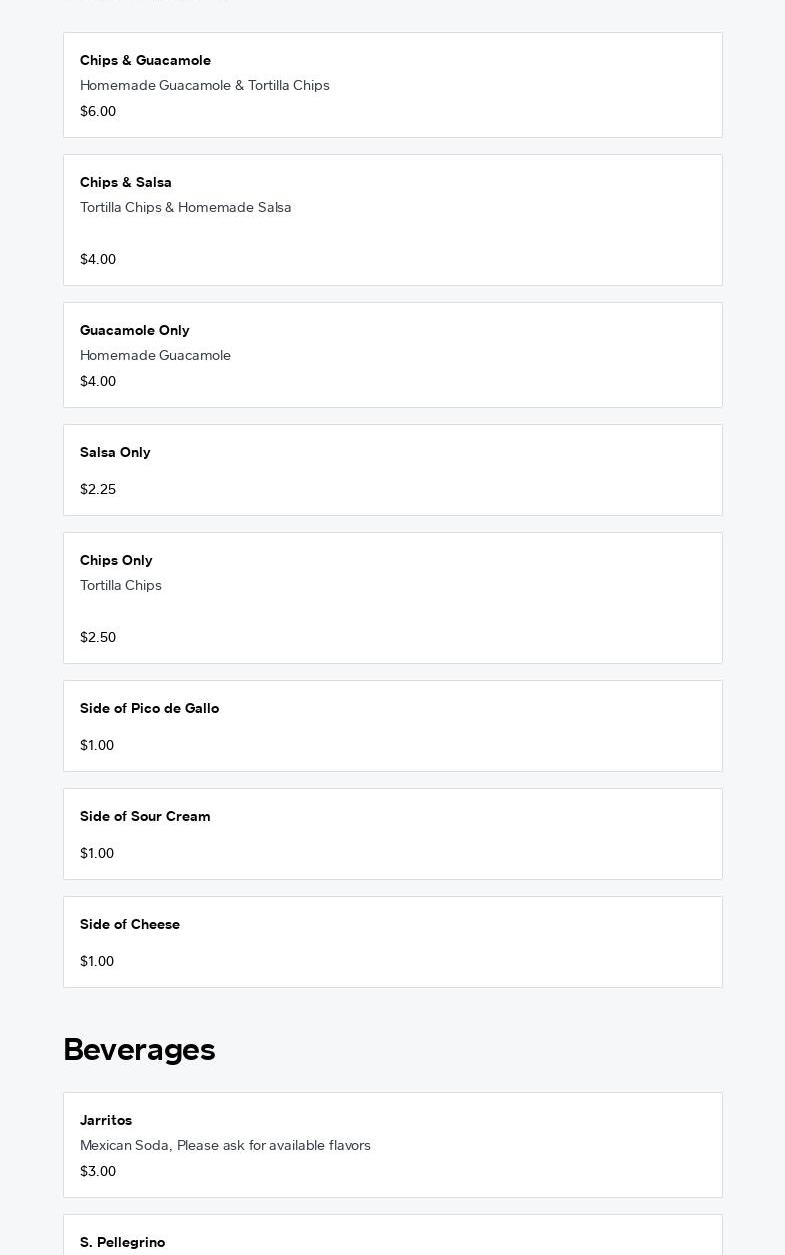Open the Chips & Salsa item card
The height and width of the screenshot is (1255, 785).
pyautogui.click(x=392, y=220)
